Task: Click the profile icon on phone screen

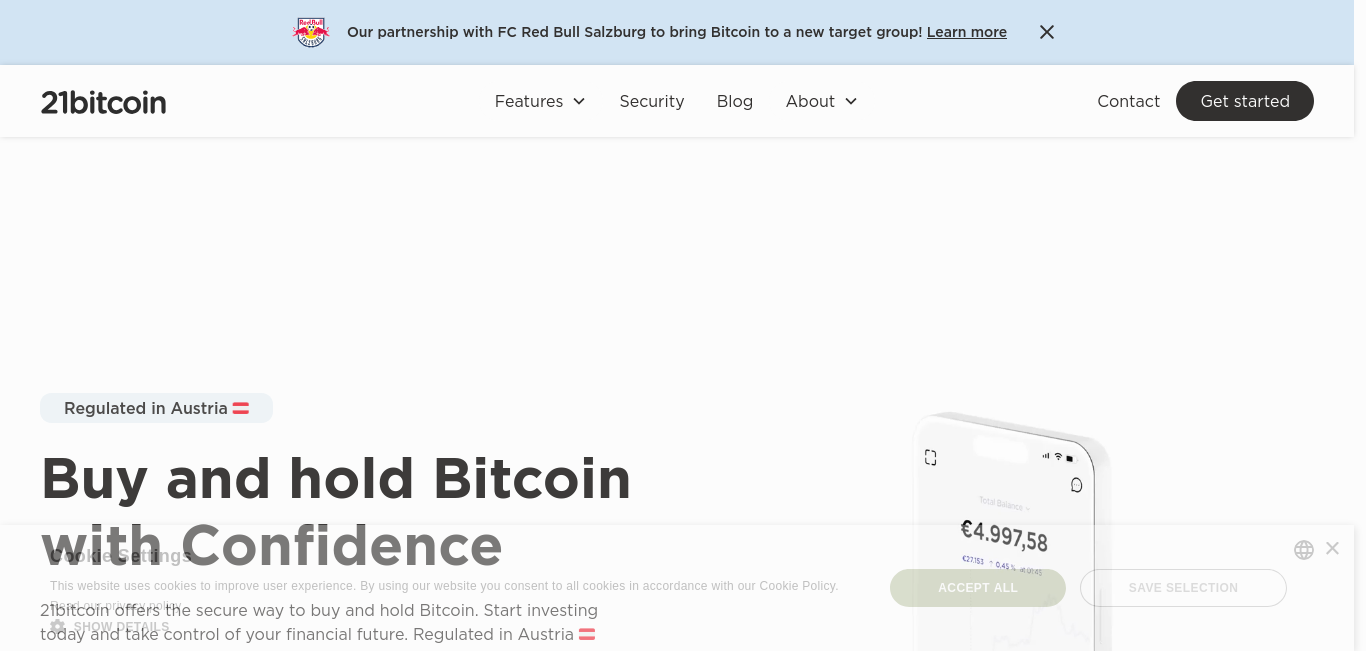Action: click(1076, 485)
